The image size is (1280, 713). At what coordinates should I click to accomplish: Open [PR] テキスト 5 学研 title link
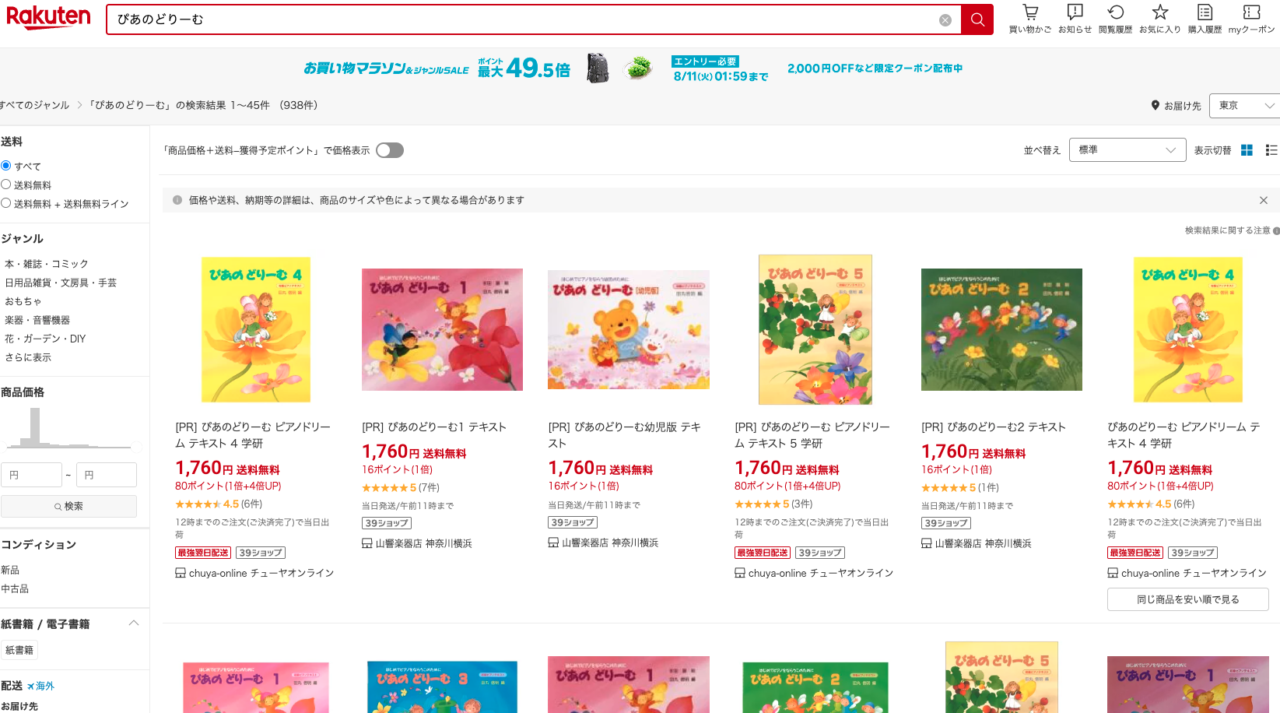click(x=813, y=435)
